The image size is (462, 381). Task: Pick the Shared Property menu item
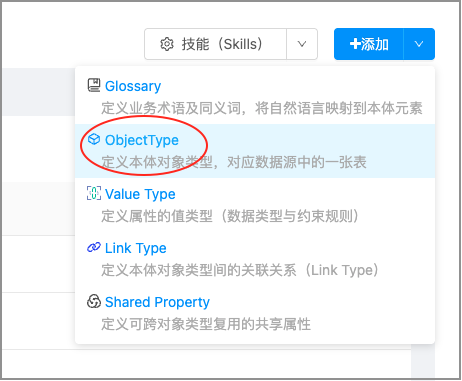(255, 313)
